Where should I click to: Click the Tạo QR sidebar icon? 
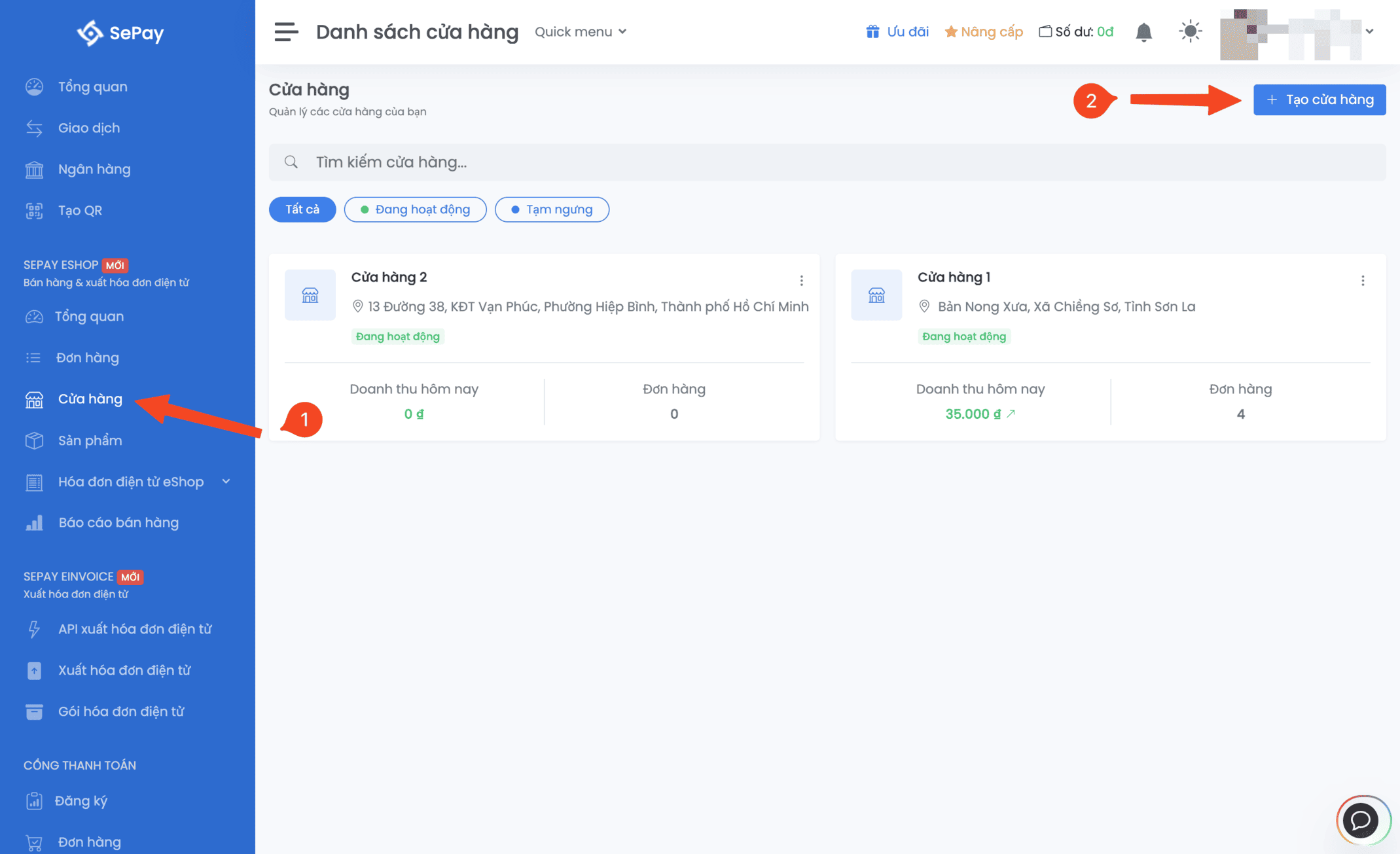[x=34, y=211]
